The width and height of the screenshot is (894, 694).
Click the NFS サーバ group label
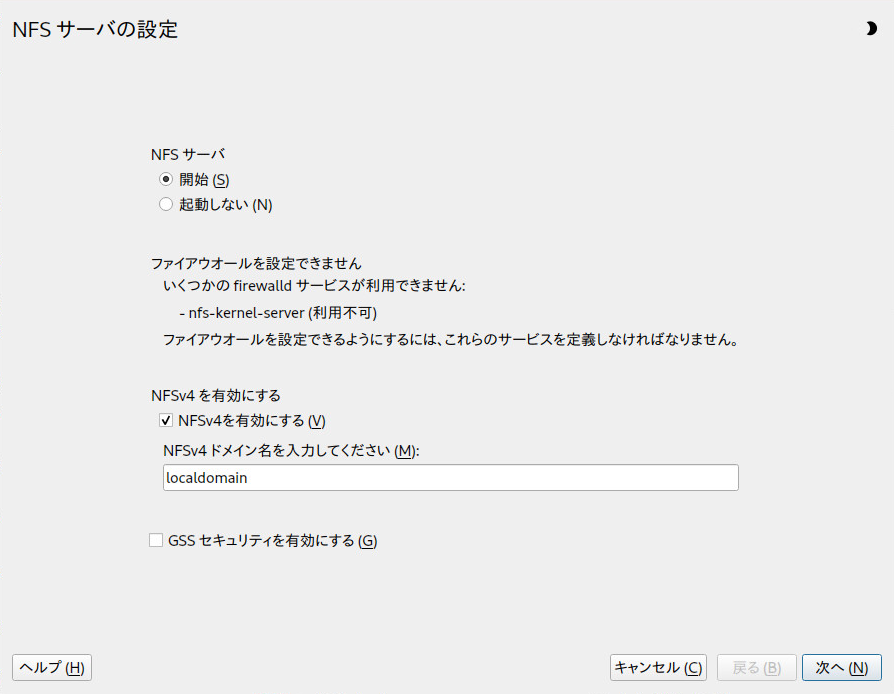[188, 155]
